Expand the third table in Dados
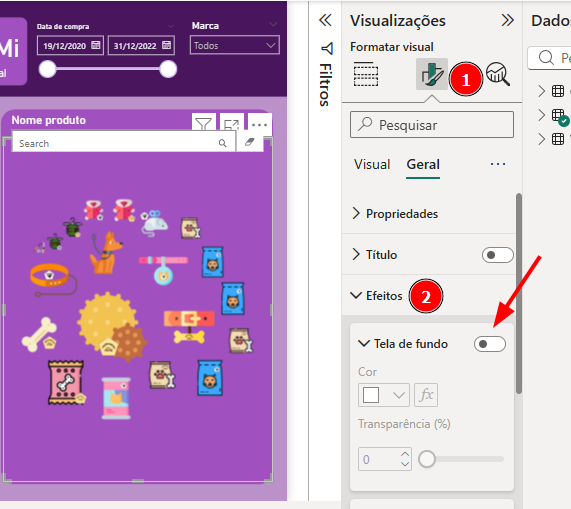Screen dimensions: 571x509 (x=542, y=139)
